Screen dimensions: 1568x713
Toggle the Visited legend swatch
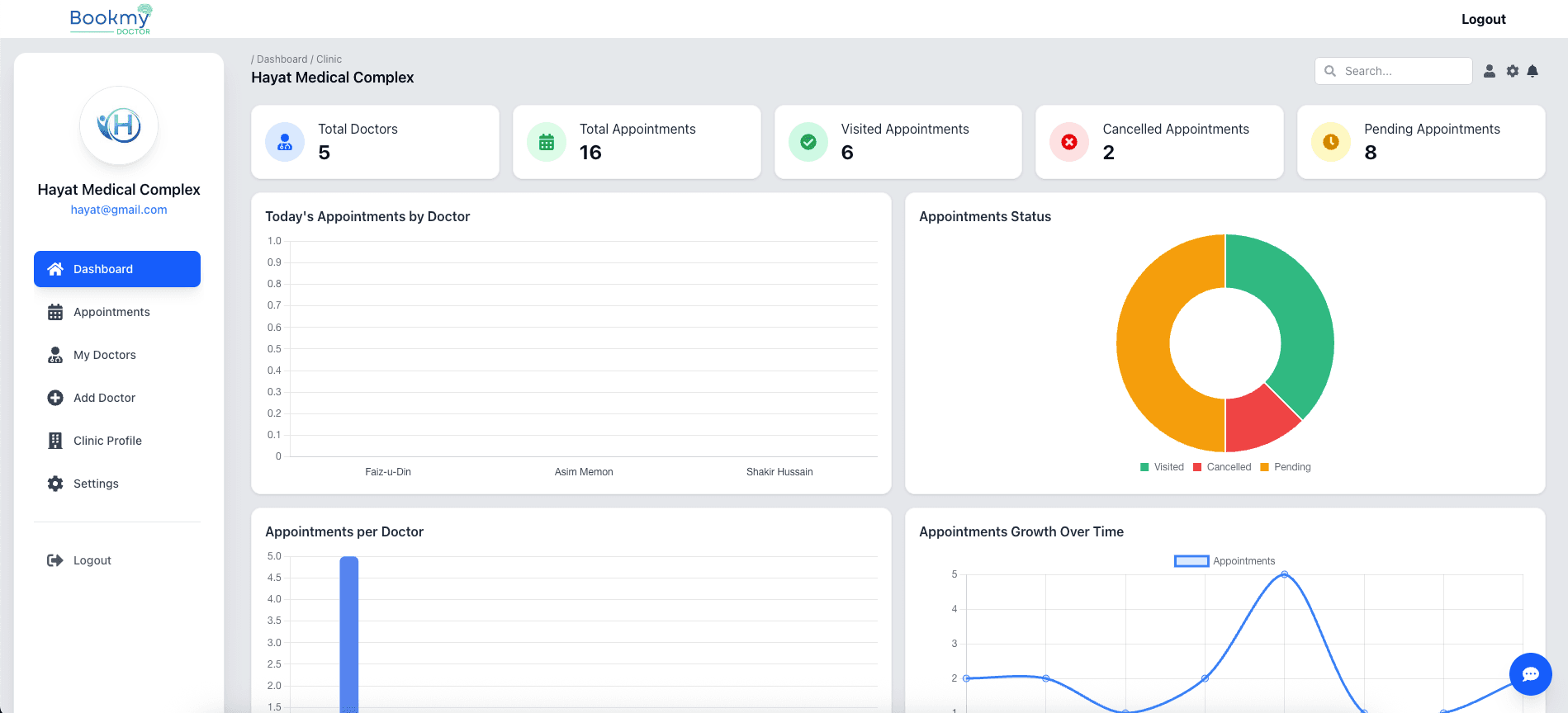coord(1144,467)
